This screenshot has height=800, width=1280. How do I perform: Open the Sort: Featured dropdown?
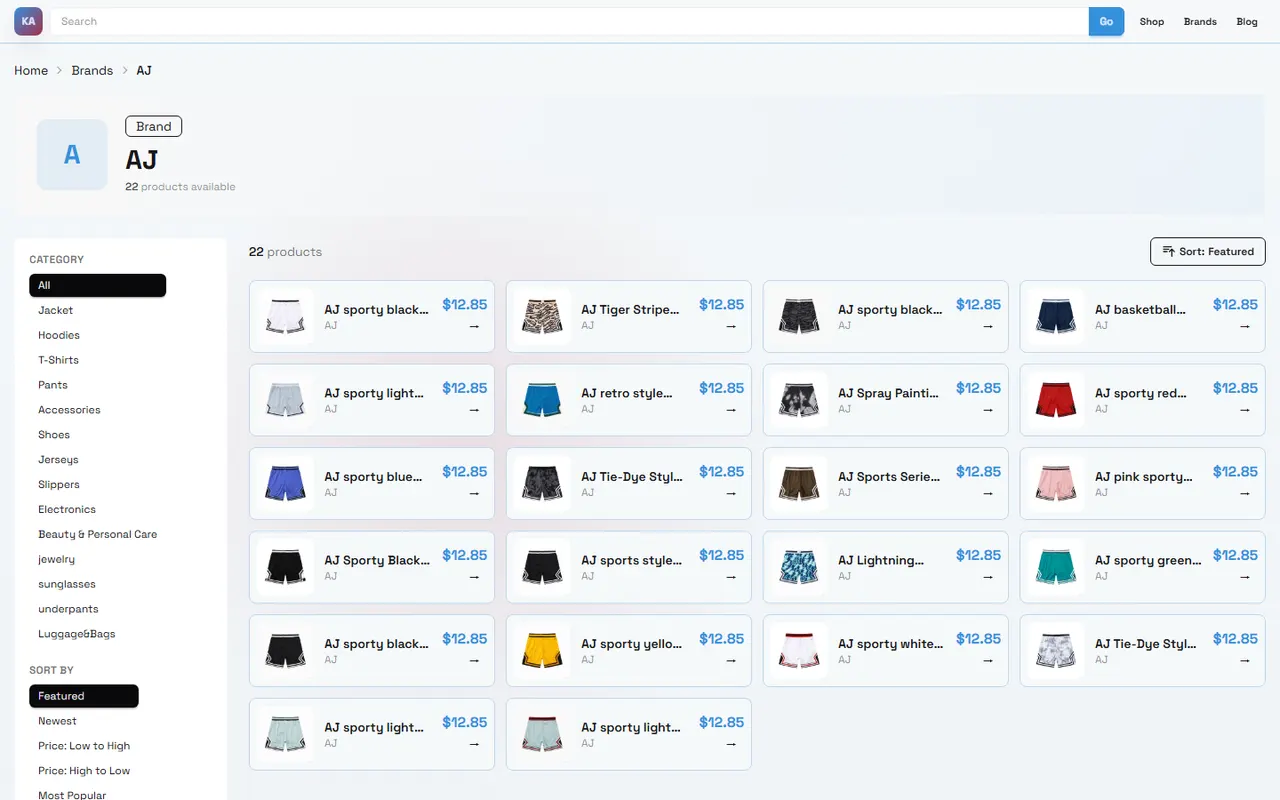1208,252
